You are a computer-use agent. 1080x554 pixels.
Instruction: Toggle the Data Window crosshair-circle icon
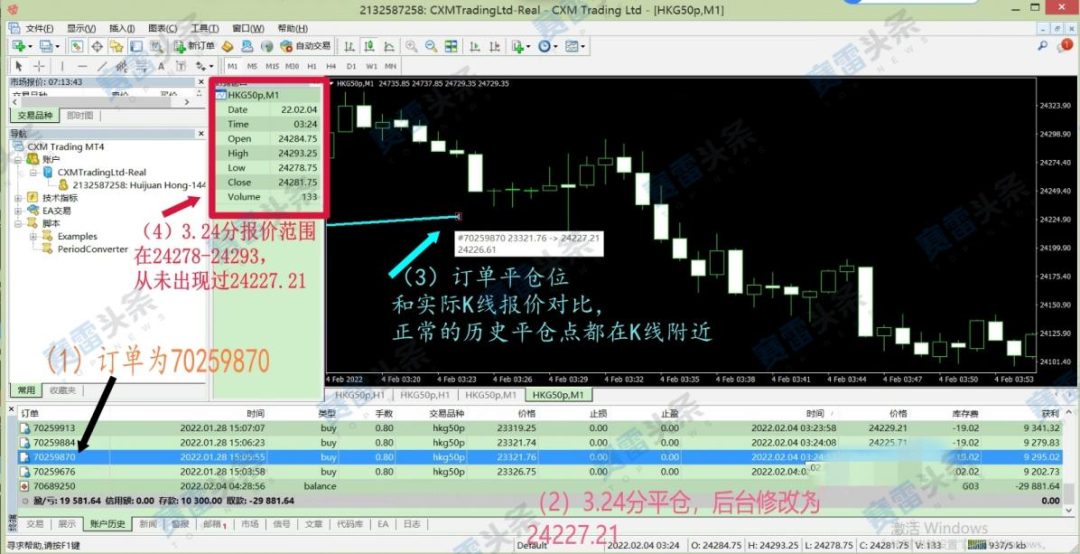click(97, 46)
